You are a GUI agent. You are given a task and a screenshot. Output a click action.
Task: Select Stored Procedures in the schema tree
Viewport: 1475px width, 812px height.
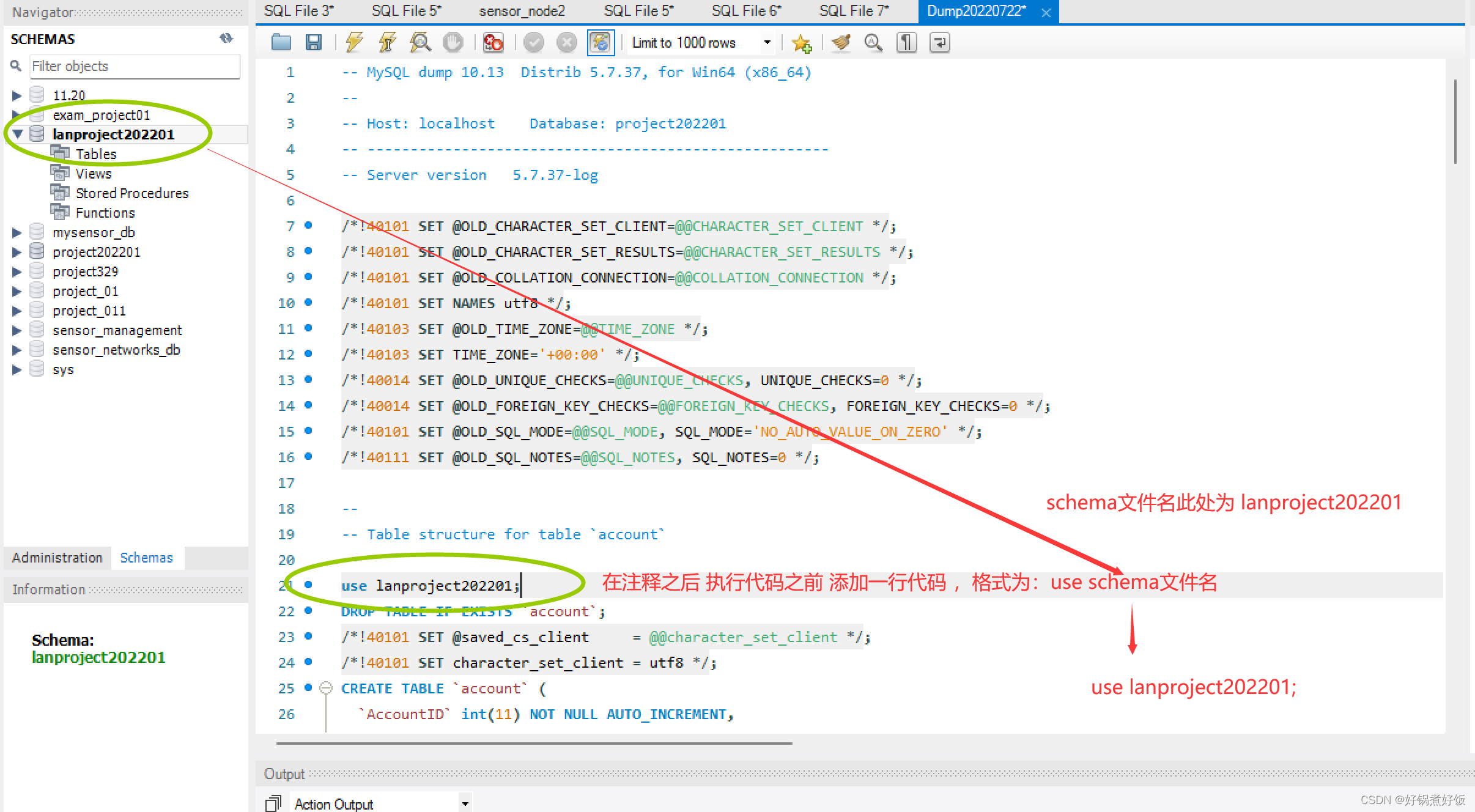(131, 193)
